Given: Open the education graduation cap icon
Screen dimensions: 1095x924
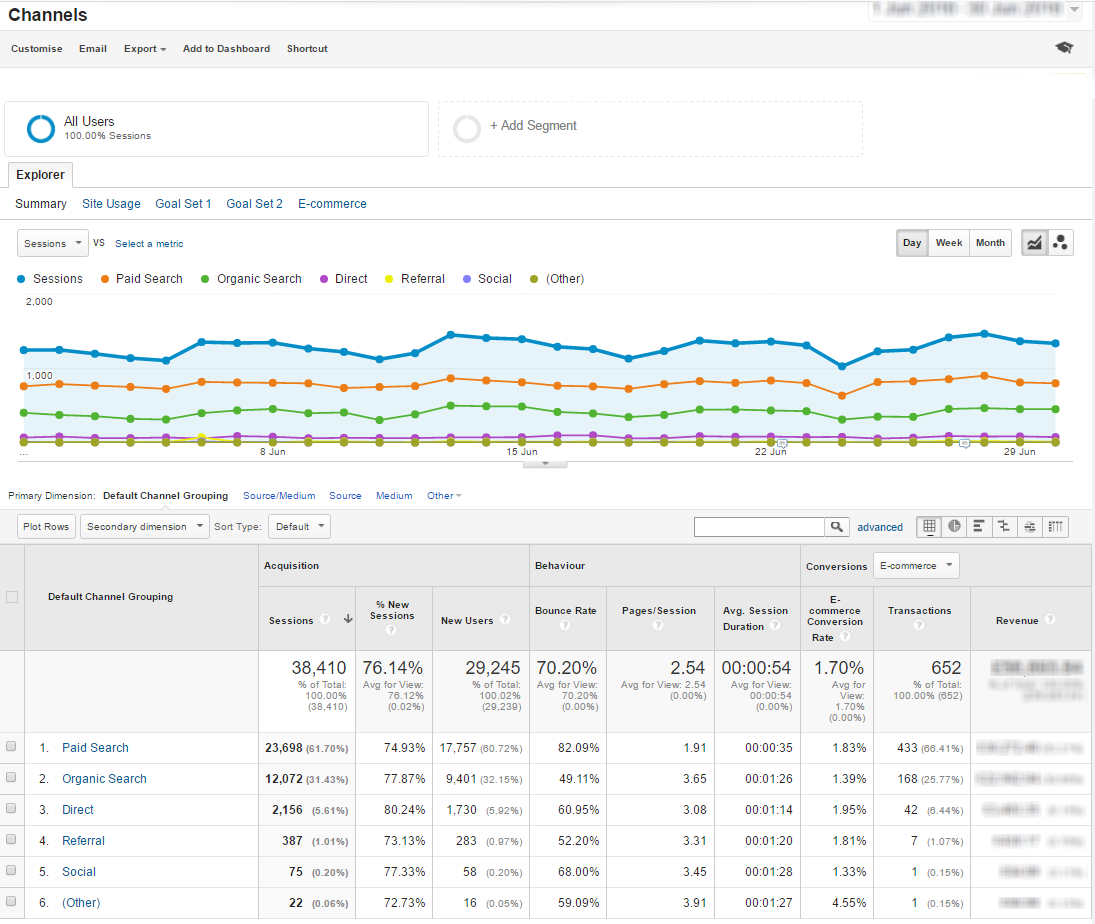Looking at the screenshot, I should click(x=1064, y=48).
